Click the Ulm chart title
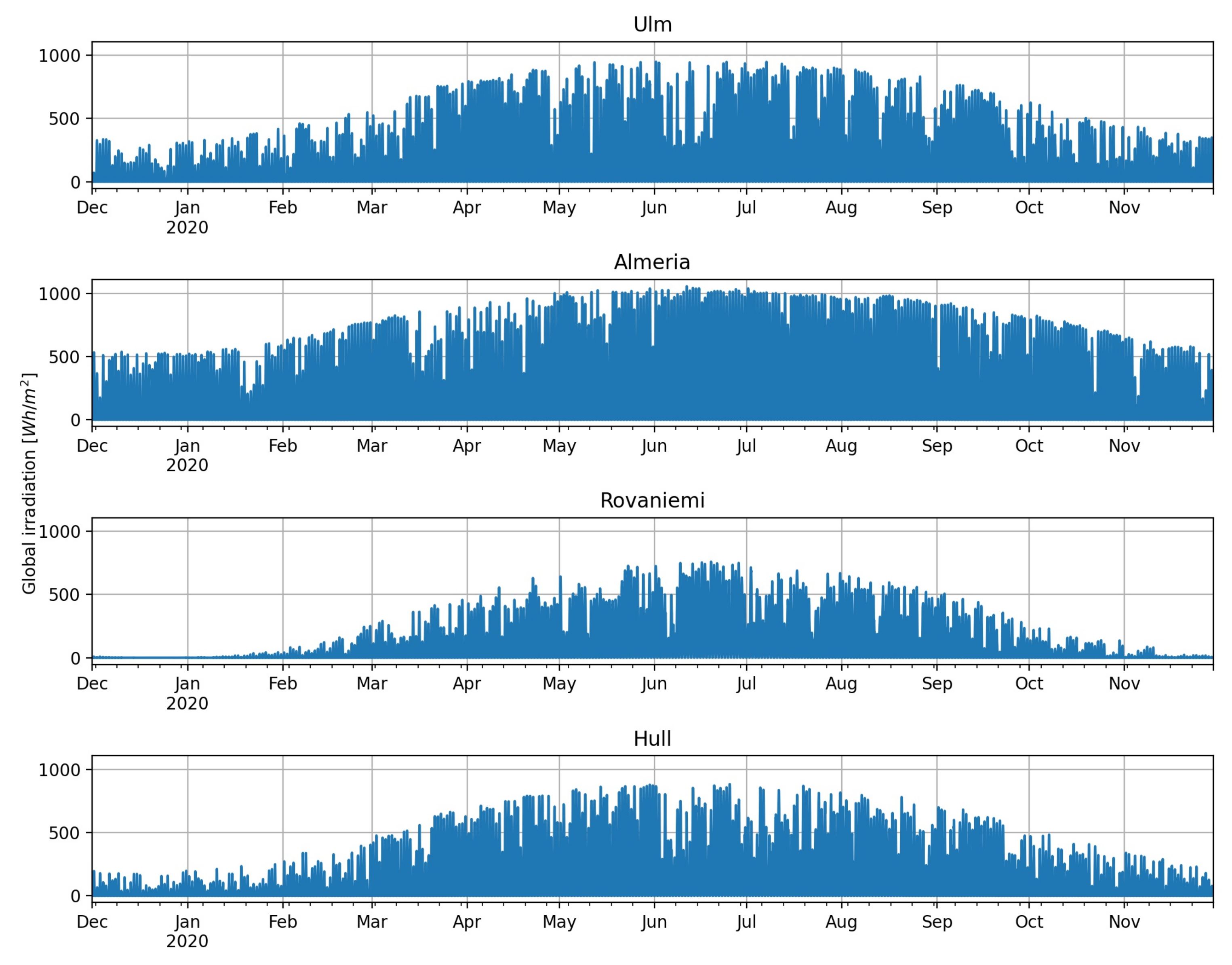 point(652,25)
